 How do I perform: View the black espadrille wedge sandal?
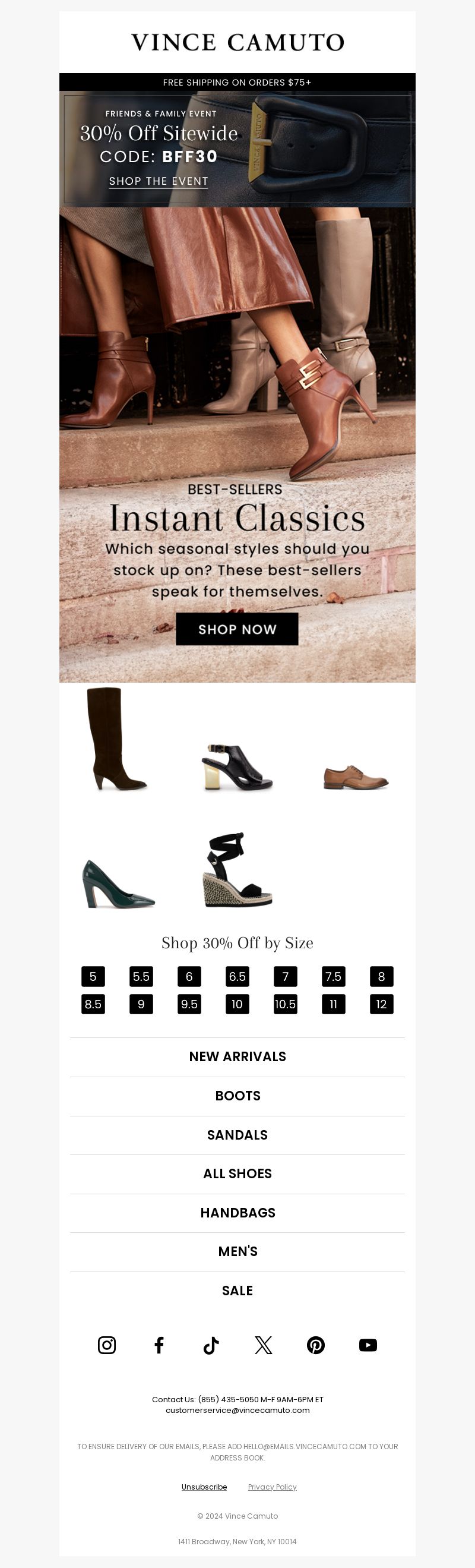(237, 869)
